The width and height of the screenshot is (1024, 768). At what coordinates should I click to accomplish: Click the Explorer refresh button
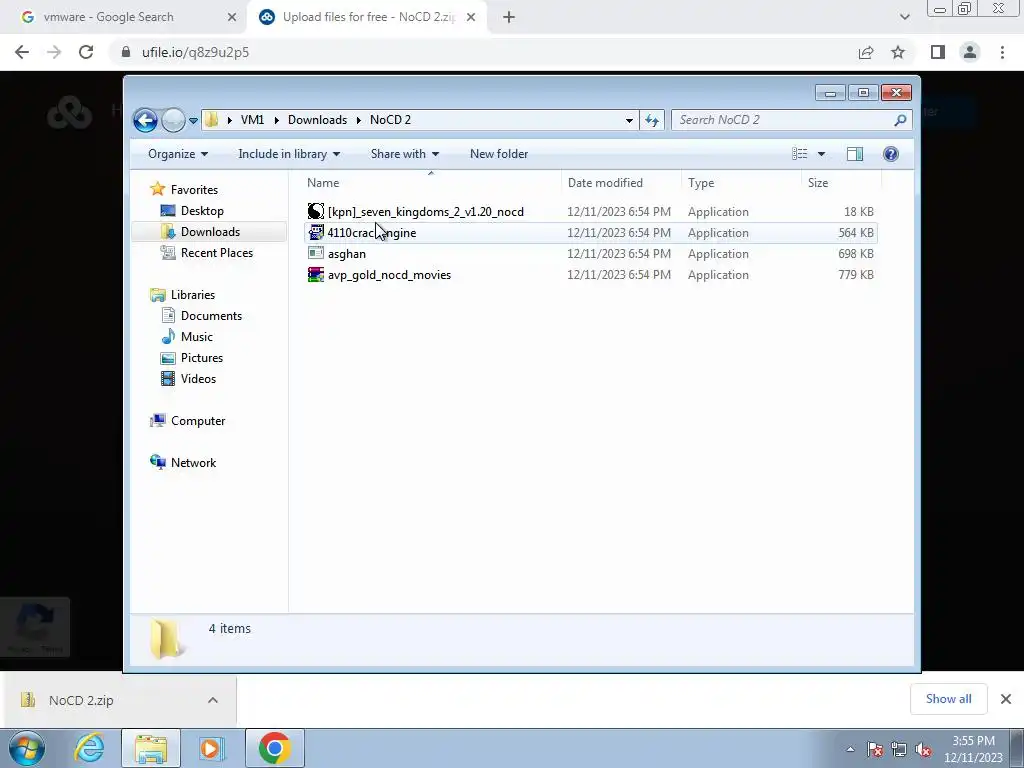tap(652, 120)
